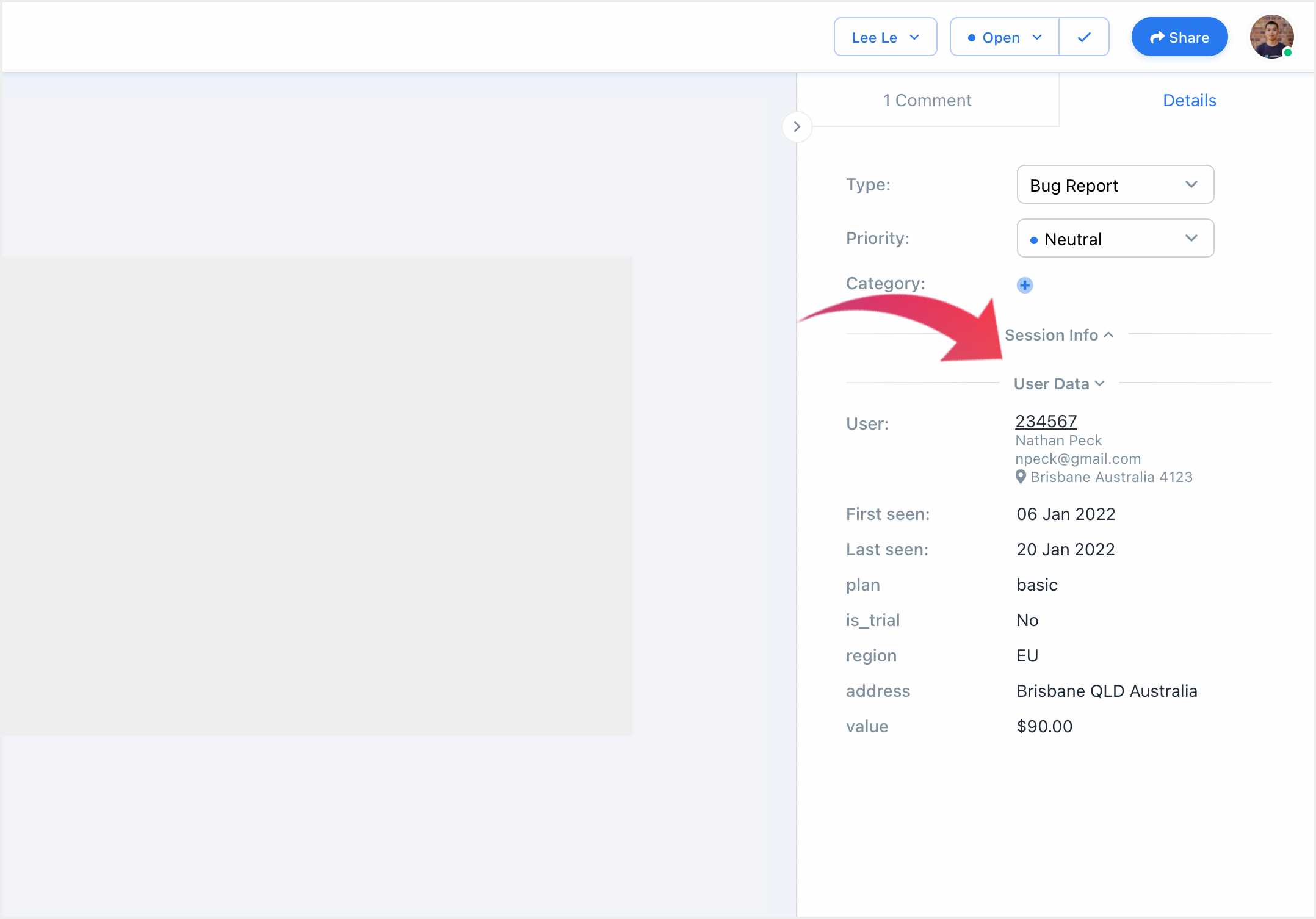Click the $90.00 value field
1316x919 pixels.
[x=1044, y=726]
